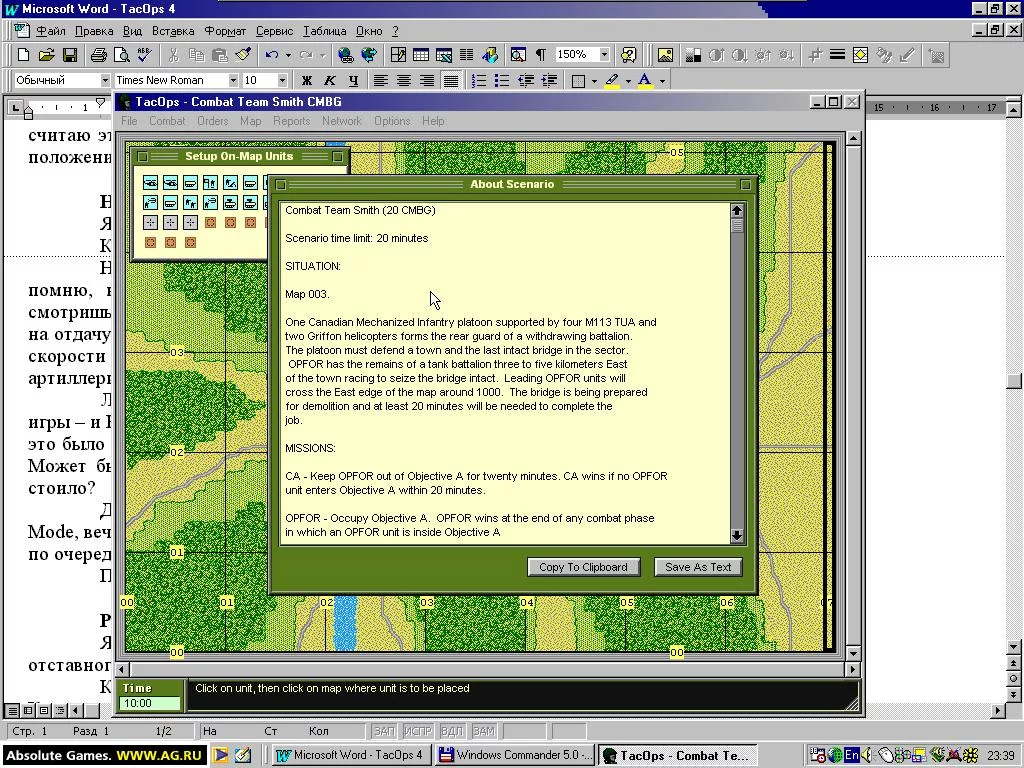This screenshot has height=768, width=1024.
Task: Toggle ЗАП indicator in Word status bar
Action: pos(385,731)
